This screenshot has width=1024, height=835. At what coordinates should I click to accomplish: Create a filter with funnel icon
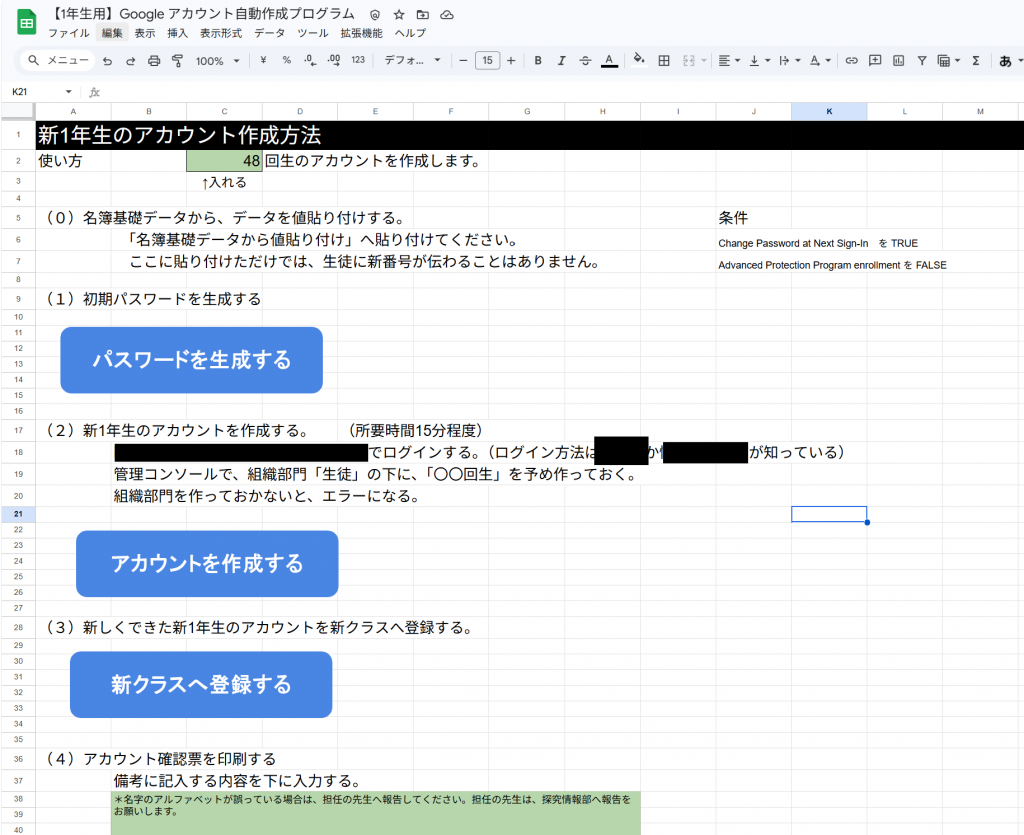921,61
